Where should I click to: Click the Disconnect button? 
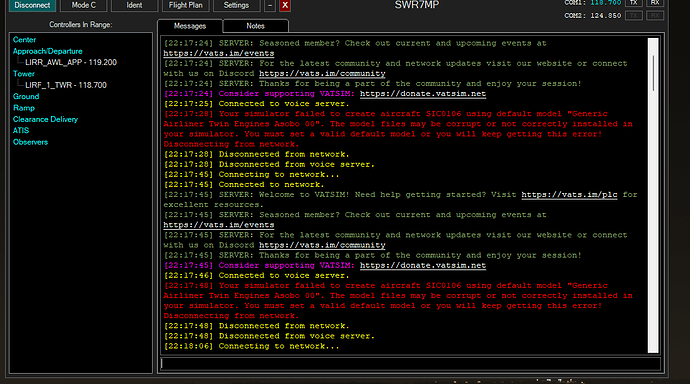pos(32,5)
